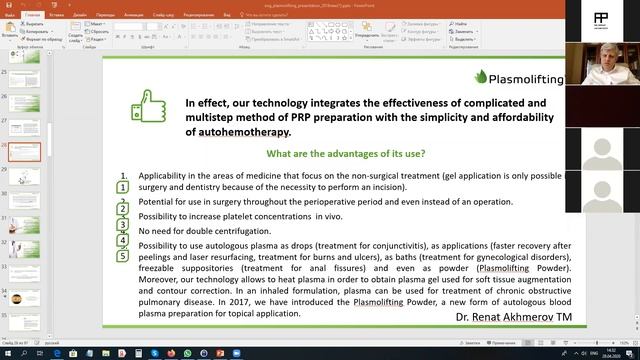Select slide 34 thumbnail
Image resolution: width=640 pixels, height=360 pixels.
[24, 298]
